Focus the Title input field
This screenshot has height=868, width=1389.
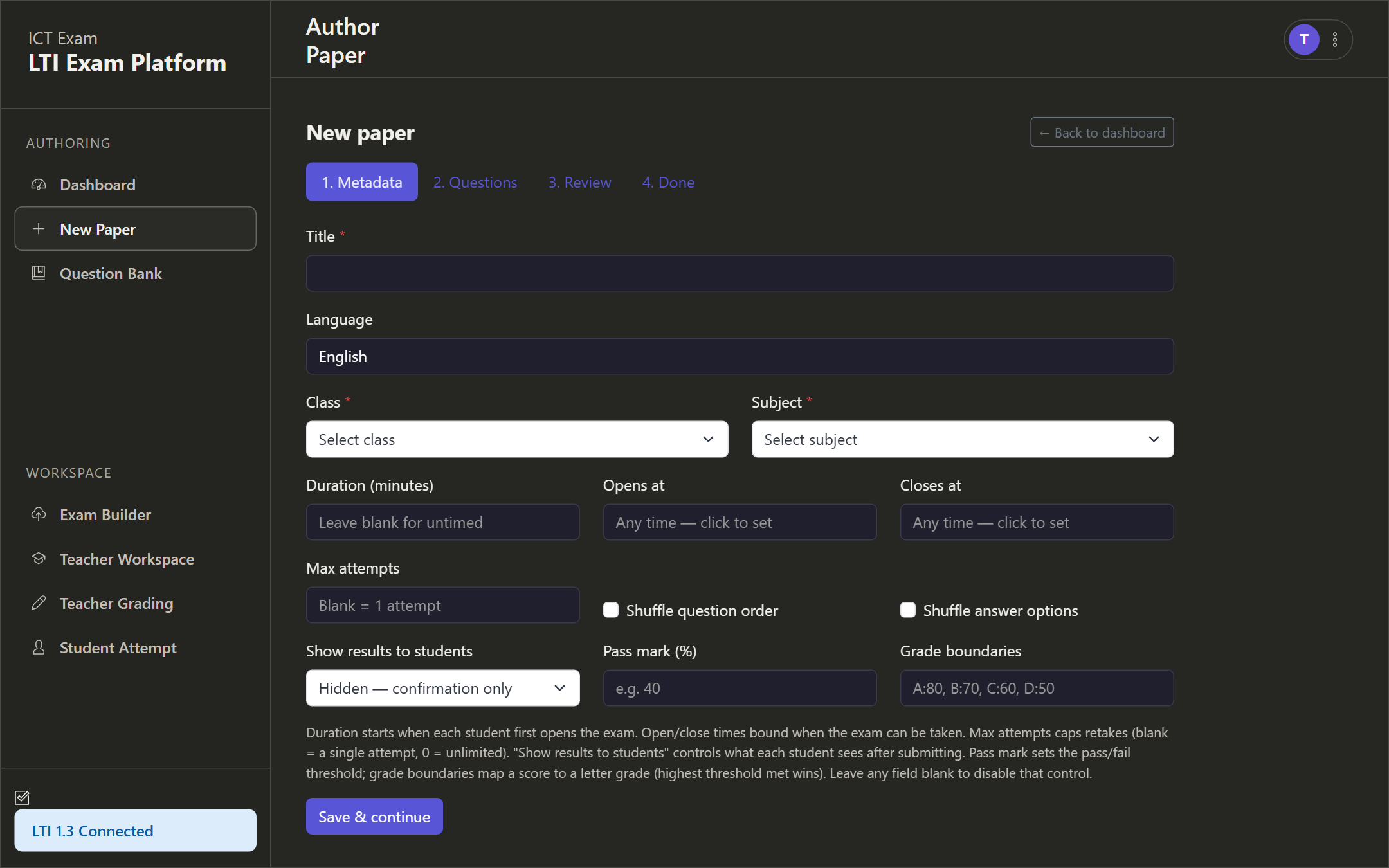740,273
